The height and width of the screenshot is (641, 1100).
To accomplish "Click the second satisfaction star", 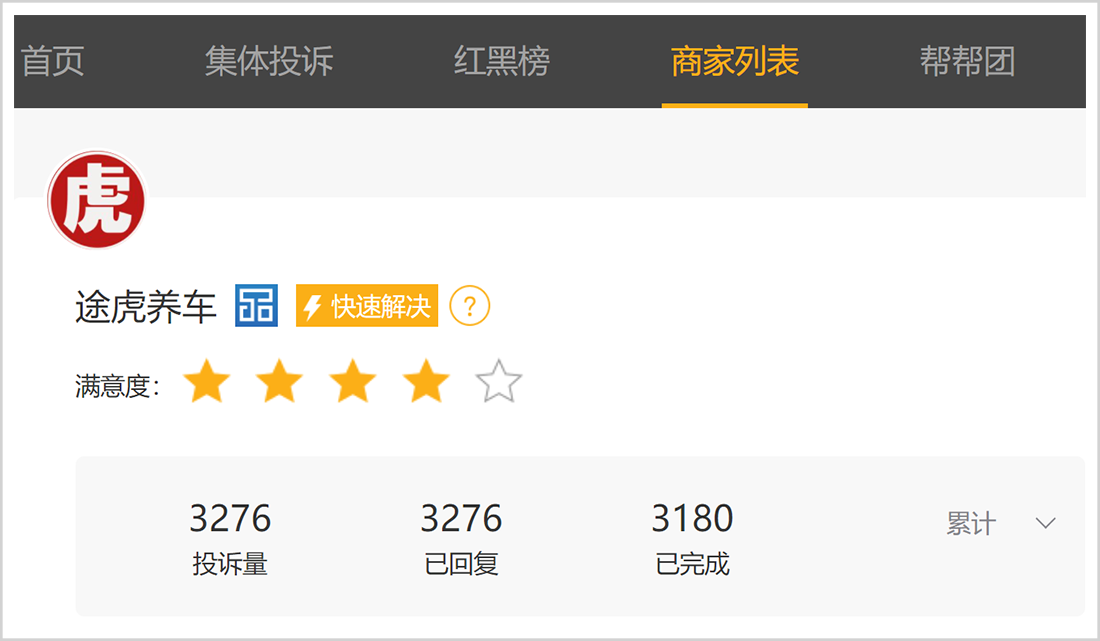I will tap(279, 382).
